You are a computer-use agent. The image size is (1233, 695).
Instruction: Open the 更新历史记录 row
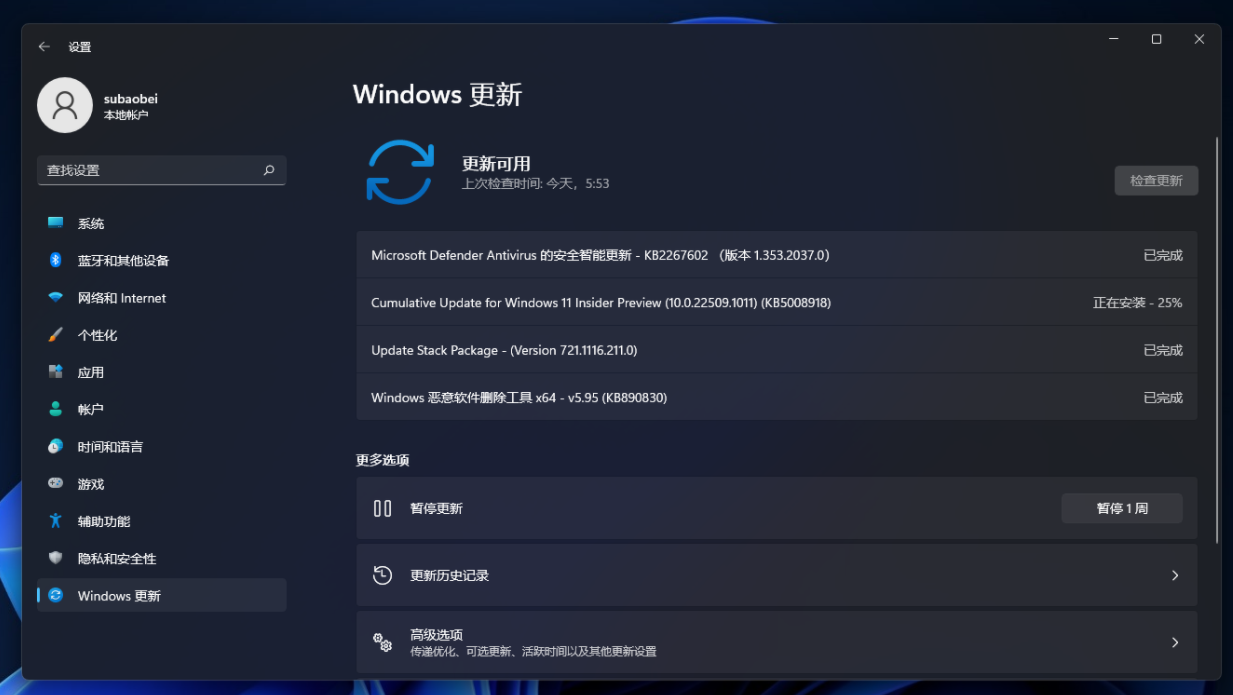[x=777, y=575]
